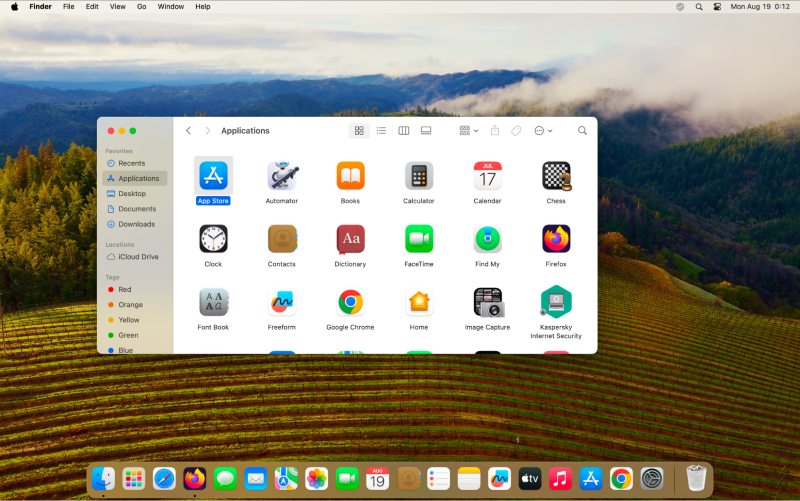This screenshot has height=501, width=800.
Task: Select the App Store app icon in Finder
Action: 213,176
